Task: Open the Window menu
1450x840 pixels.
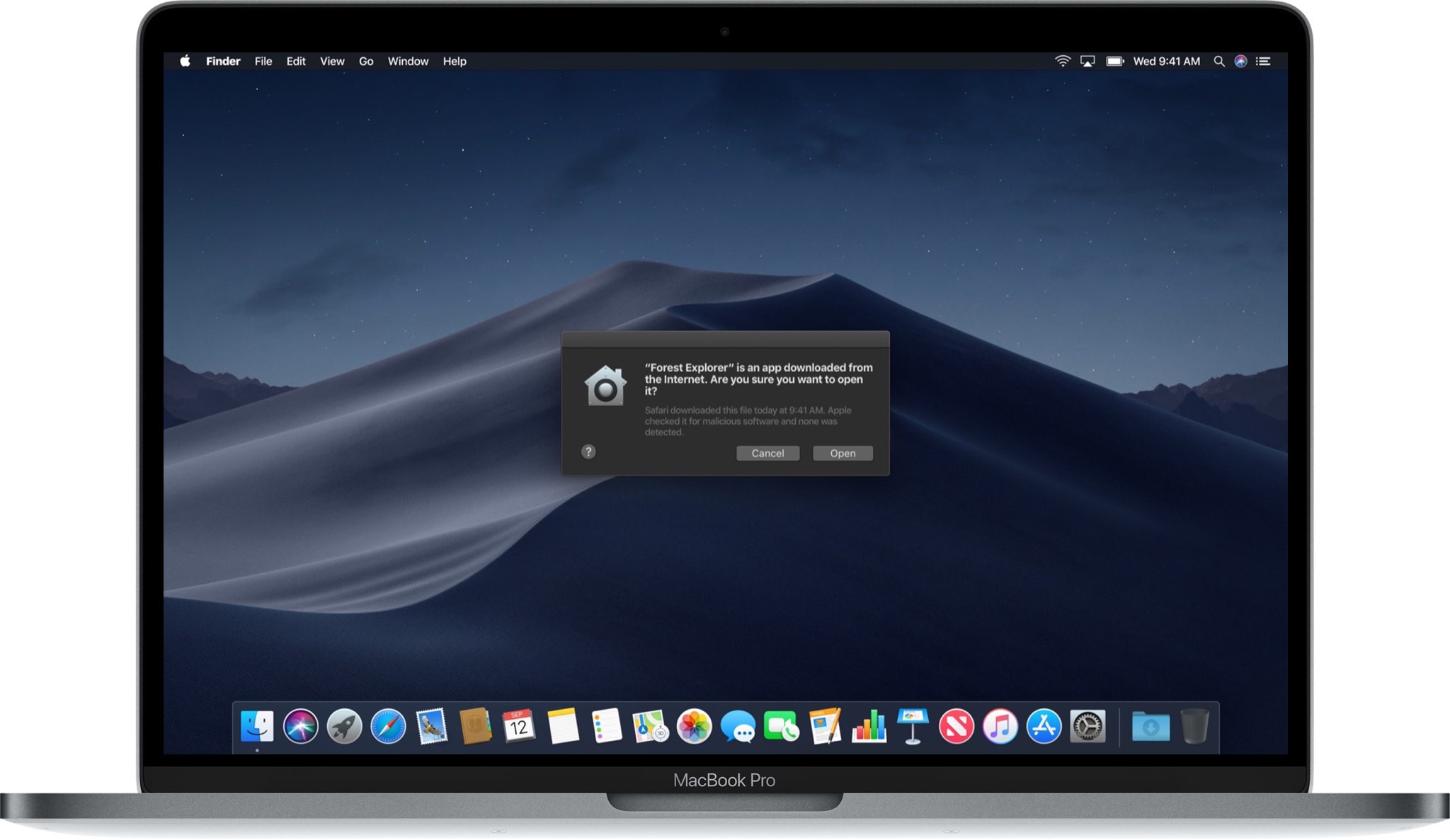Action: 408,62
